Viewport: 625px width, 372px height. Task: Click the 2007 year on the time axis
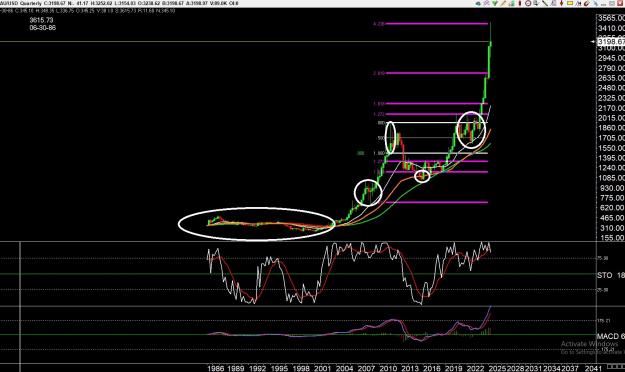click(366, 368)
